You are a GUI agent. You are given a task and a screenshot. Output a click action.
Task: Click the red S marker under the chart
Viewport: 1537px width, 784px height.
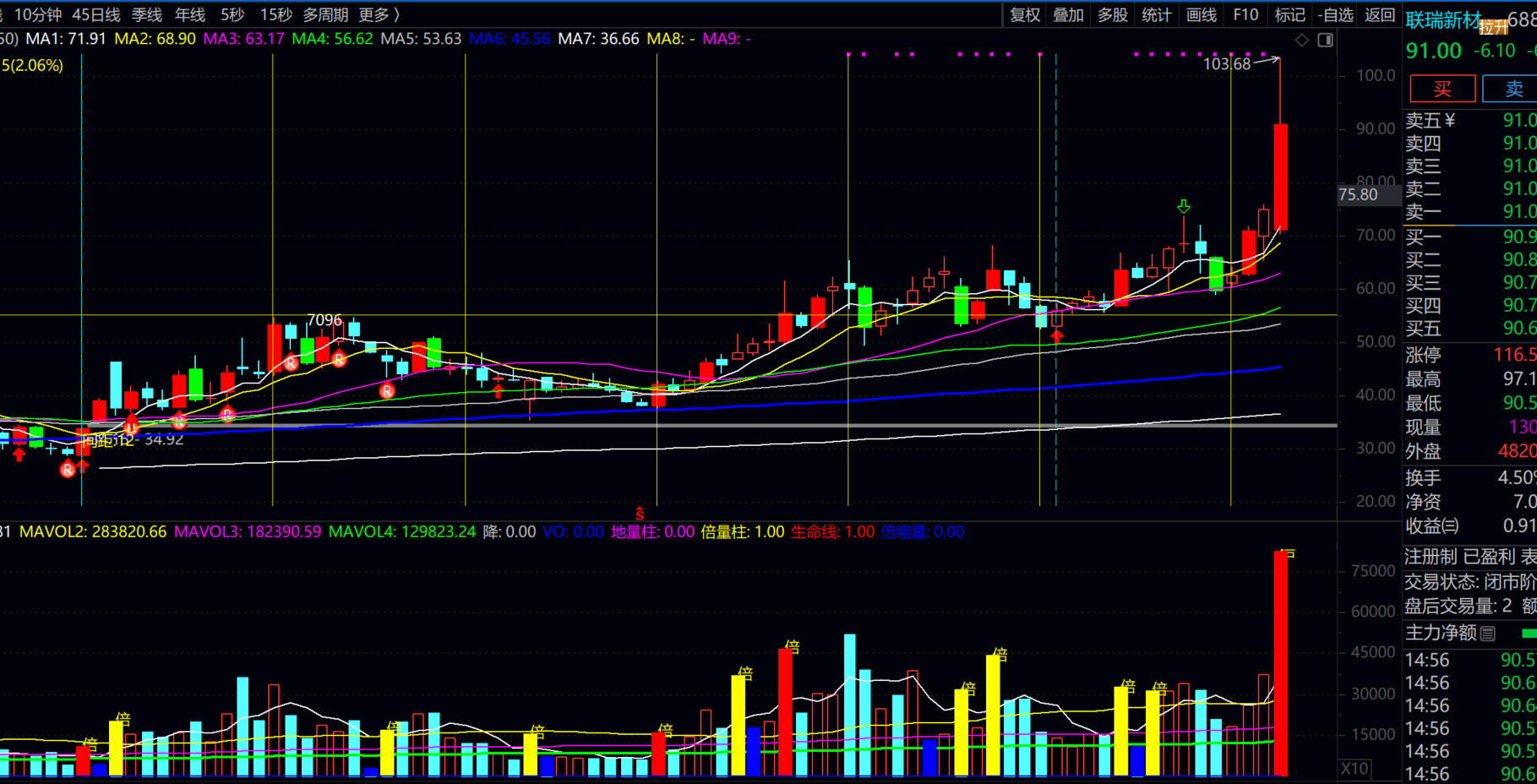tap(640, 513)
